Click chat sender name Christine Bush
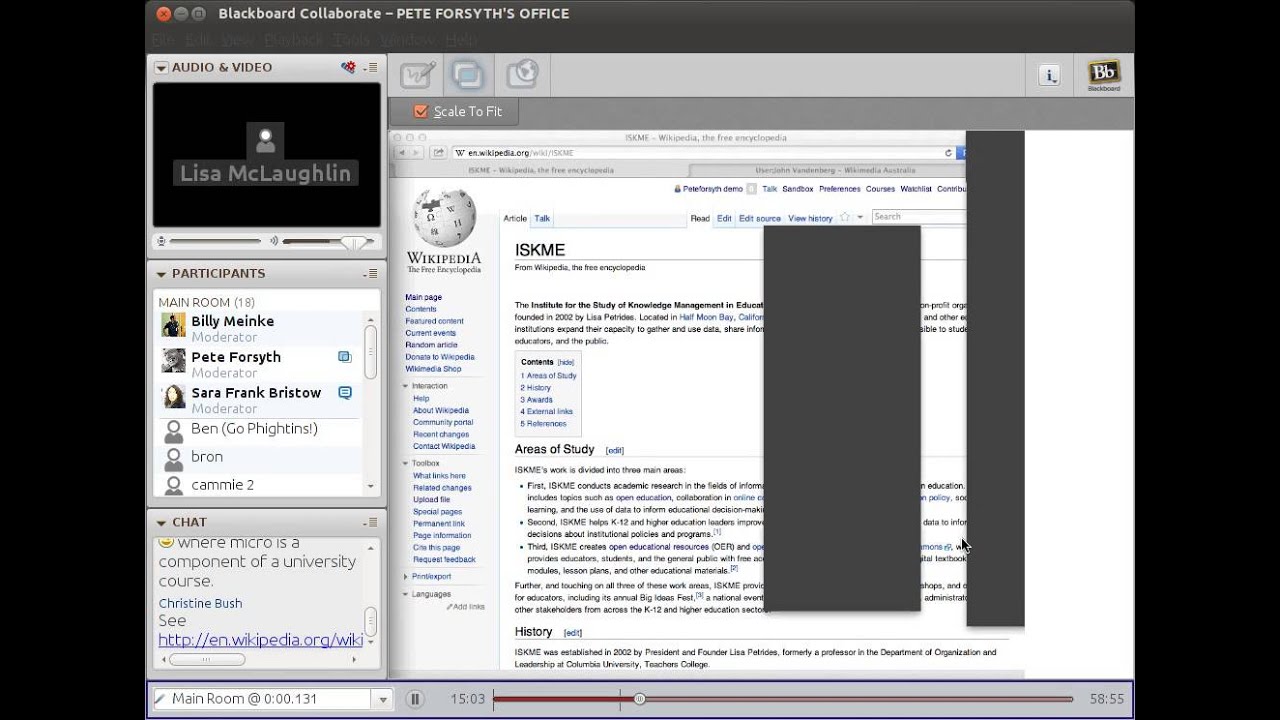 (x=200, y=603)
